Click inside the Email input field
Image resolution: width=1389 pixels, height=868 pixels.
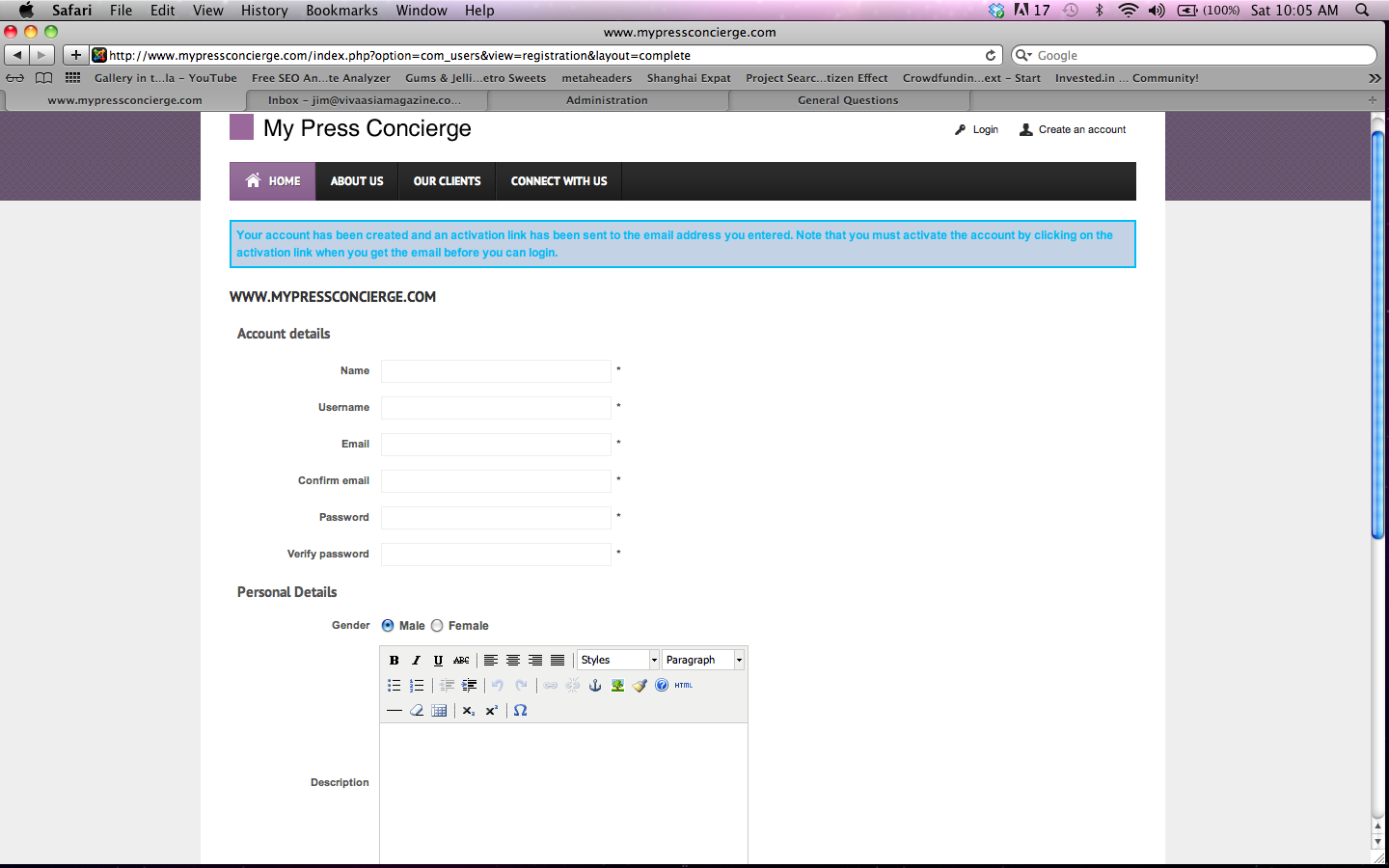(x=496, y=445)
